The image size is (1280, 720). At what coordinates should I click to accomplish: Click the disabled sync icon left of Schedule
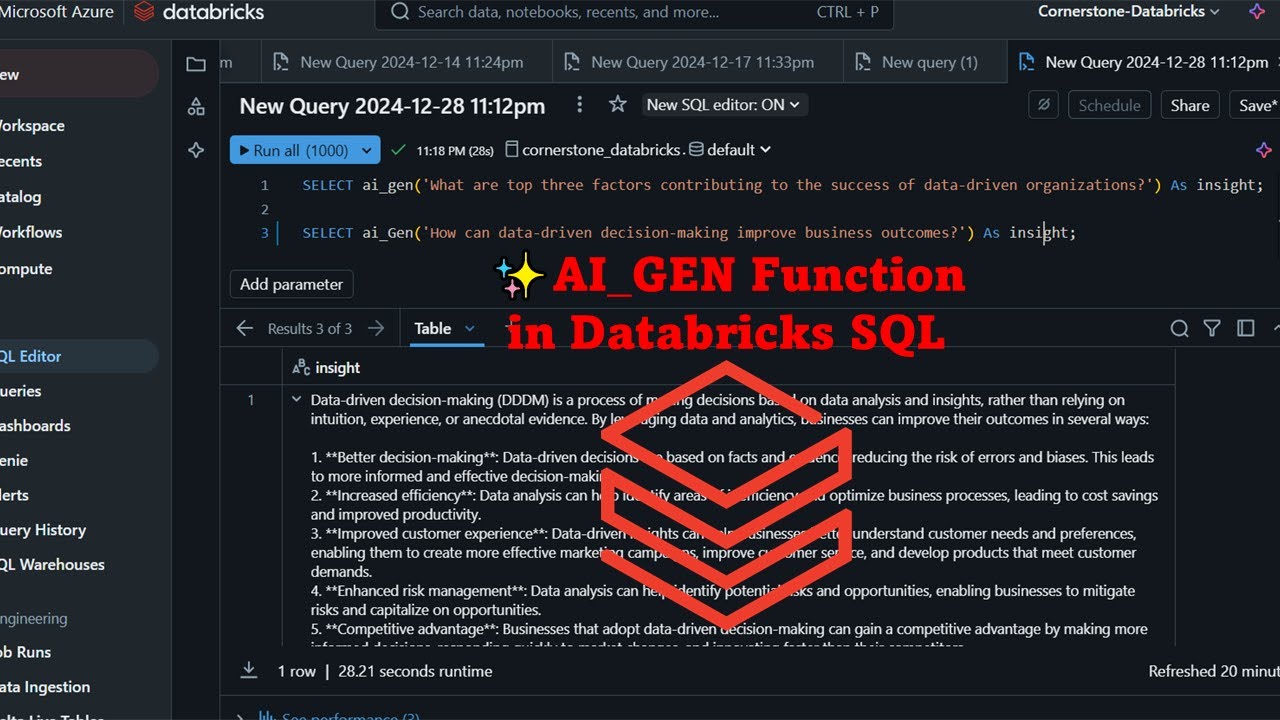pos(1043,105)
